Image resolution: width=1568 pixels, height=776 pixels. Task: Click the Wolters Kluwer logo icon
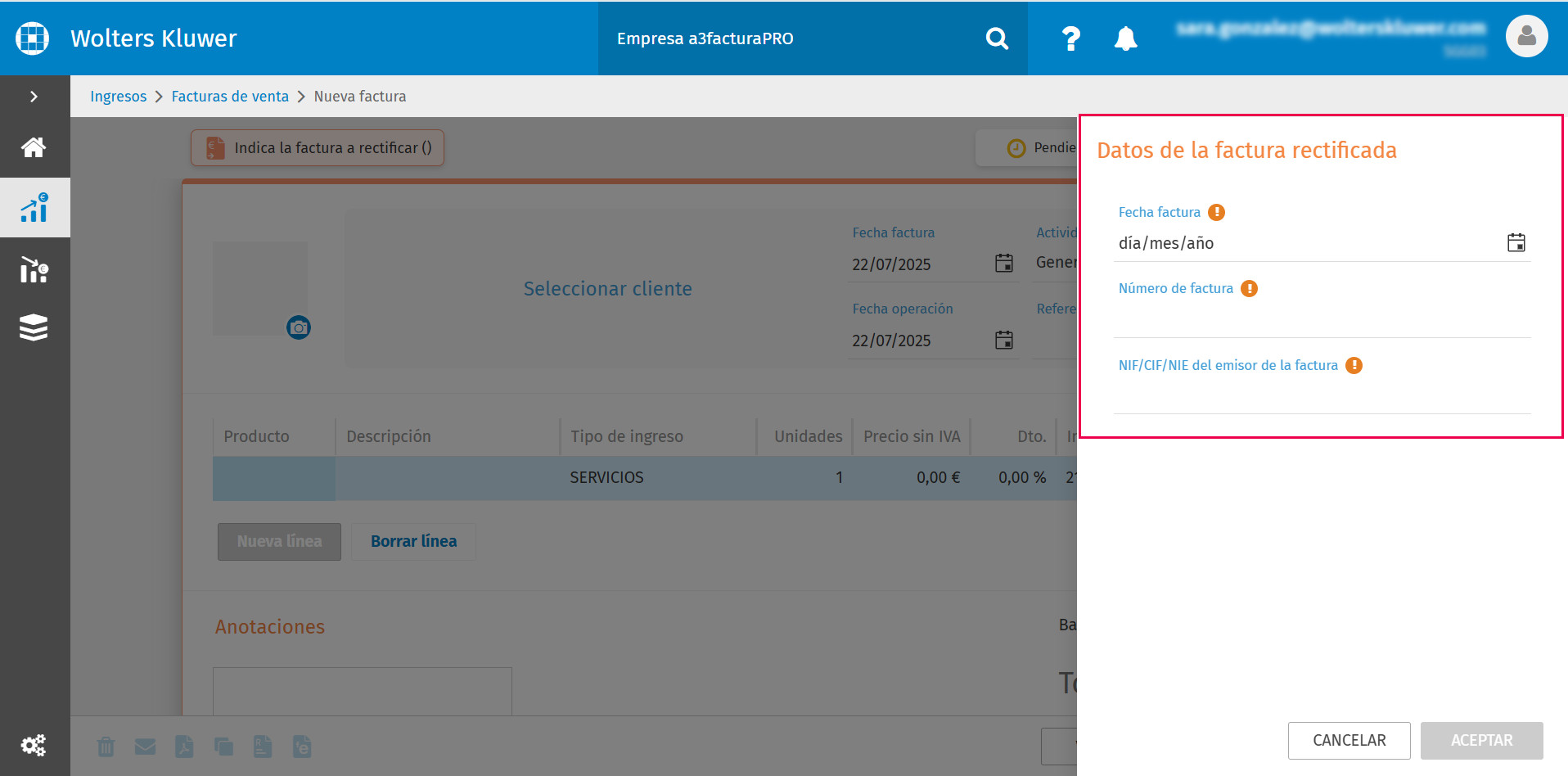tap(33, 38)
